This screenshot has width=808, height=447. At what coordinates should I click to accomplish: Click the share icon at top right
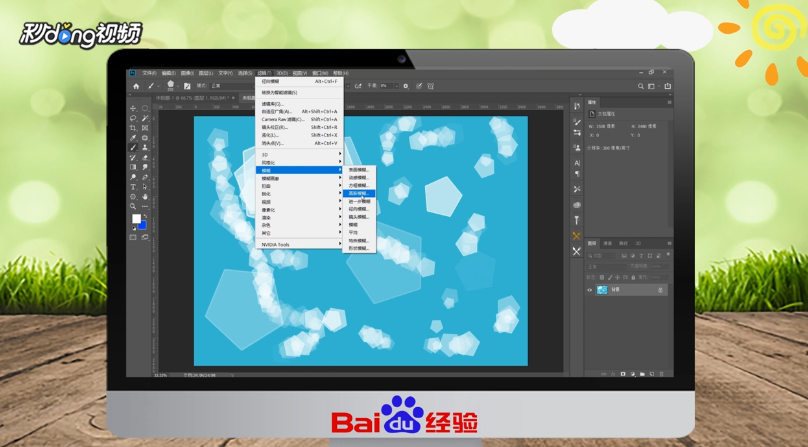(x=668, y=86)
